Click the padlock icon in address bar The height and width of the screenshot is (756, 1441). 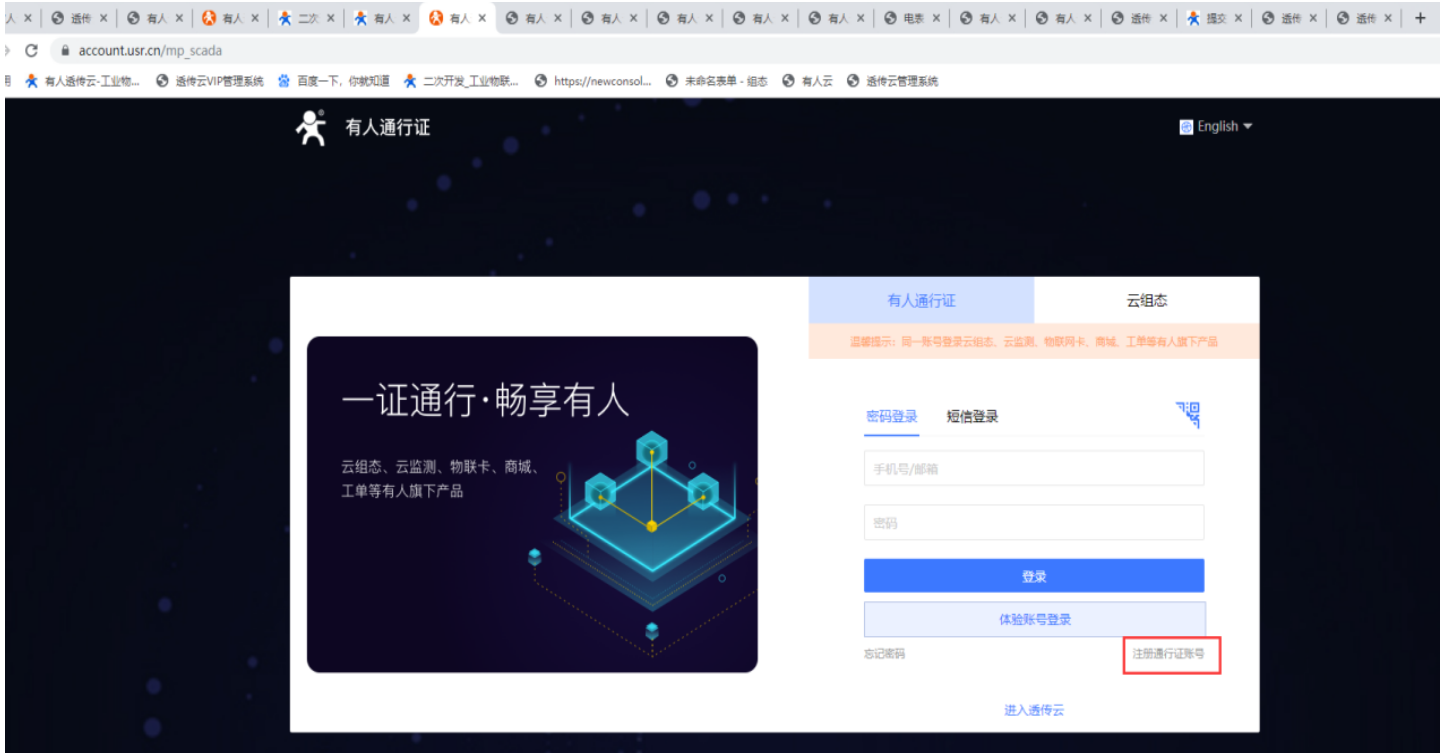pos(66,50)
